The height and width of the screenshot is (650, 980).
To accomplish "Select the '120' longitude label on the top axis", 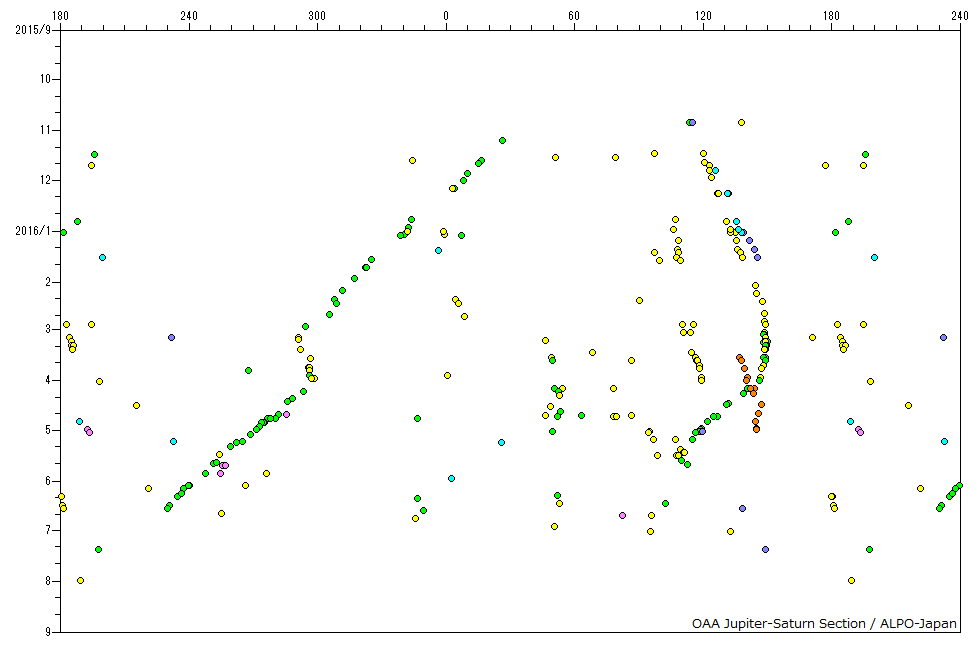I will (703, 16).
